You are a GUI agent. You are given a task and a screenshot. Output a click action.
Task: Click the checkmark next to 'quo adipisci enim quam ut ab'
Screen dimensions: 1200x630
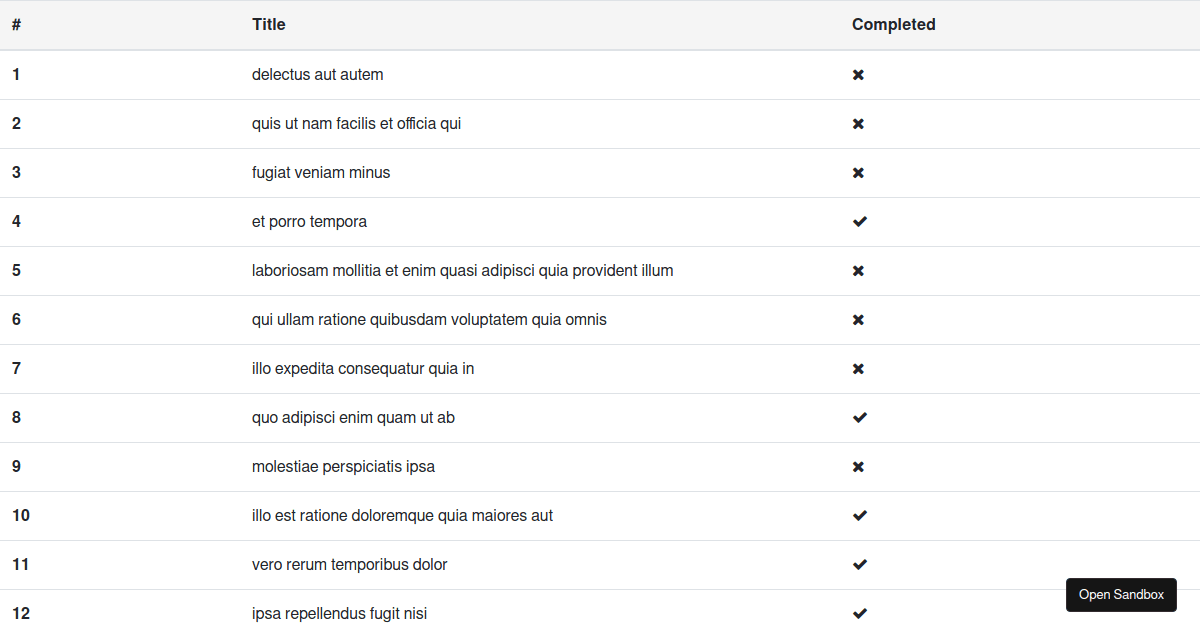click(859, 417)
